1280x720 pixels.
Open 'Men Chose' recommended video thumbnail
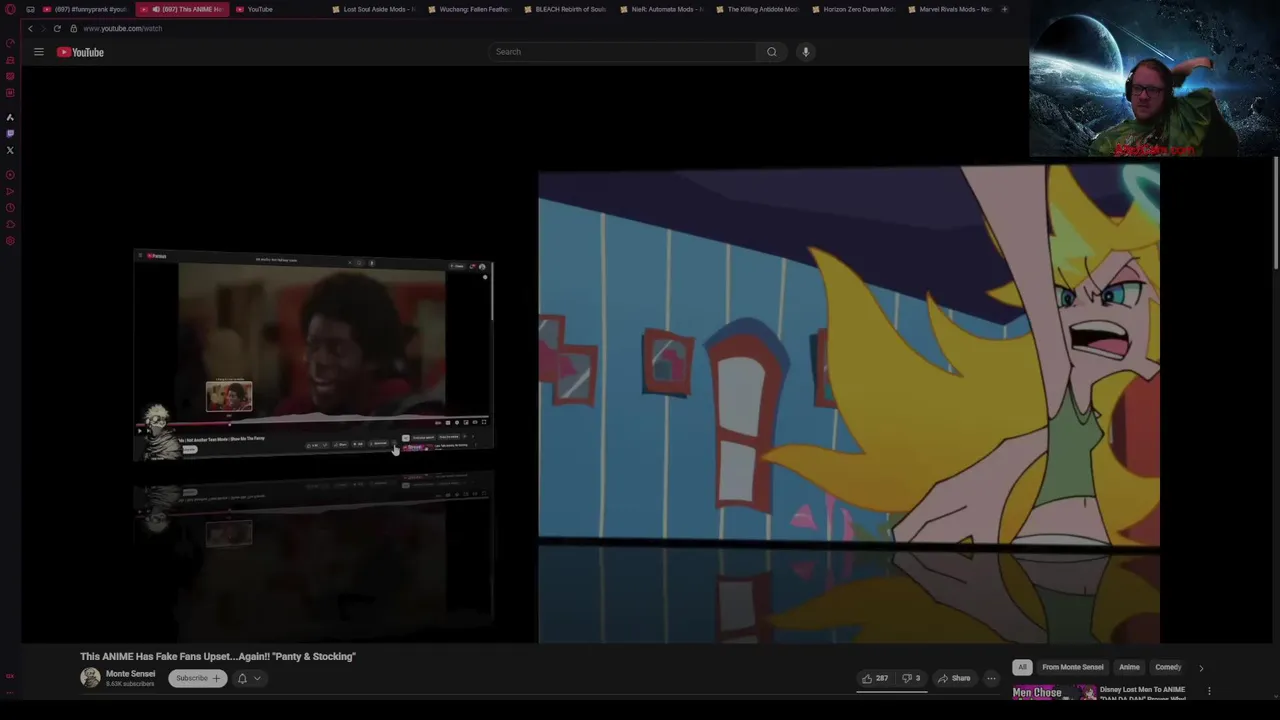coord(1054,692)
